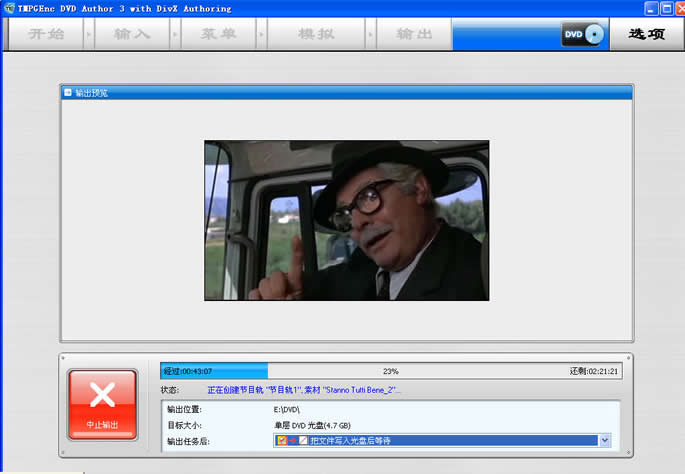Click the arrow after the 菜单 step

261,34
